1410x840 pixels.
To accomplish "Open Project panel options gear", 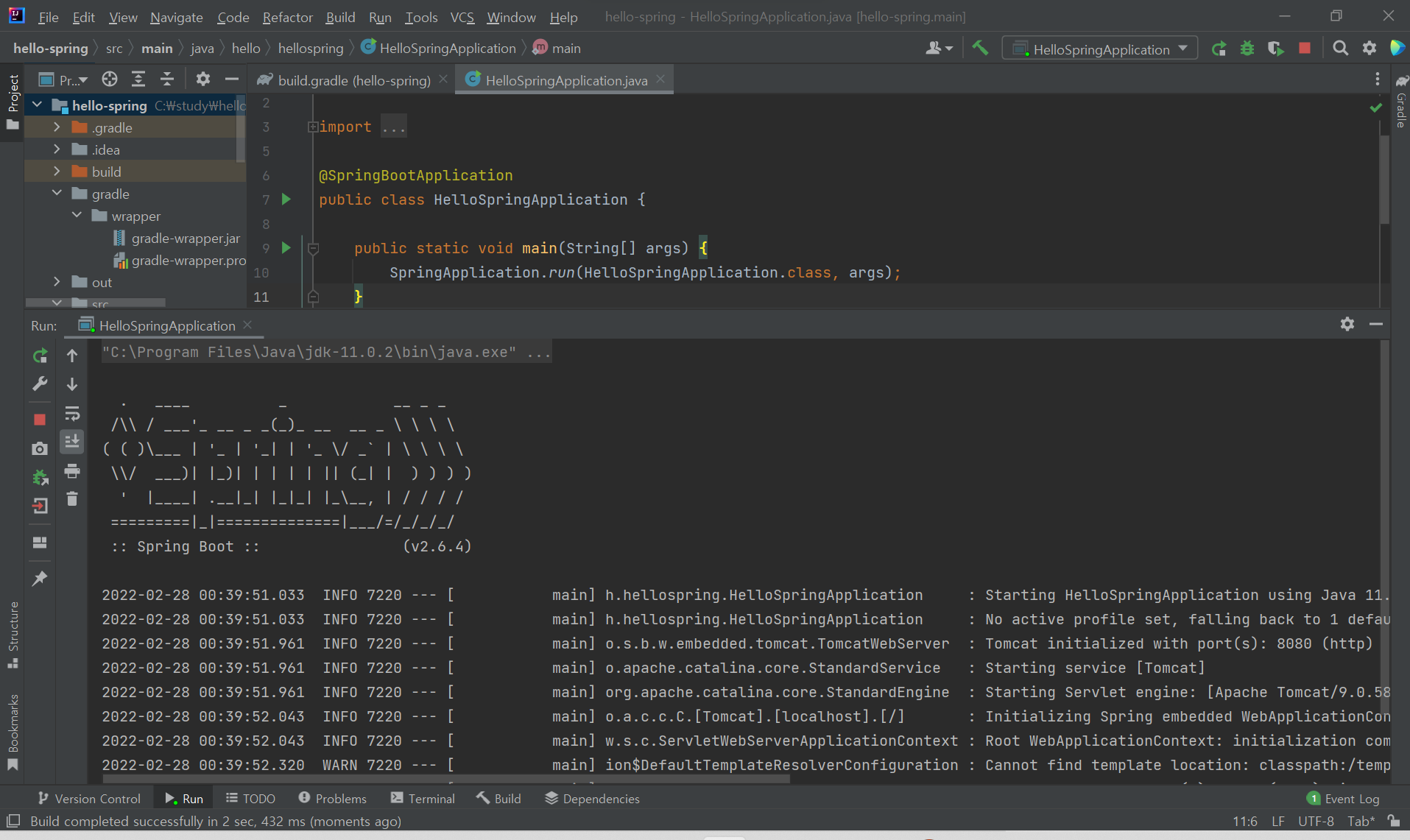I will pos(203,80).
